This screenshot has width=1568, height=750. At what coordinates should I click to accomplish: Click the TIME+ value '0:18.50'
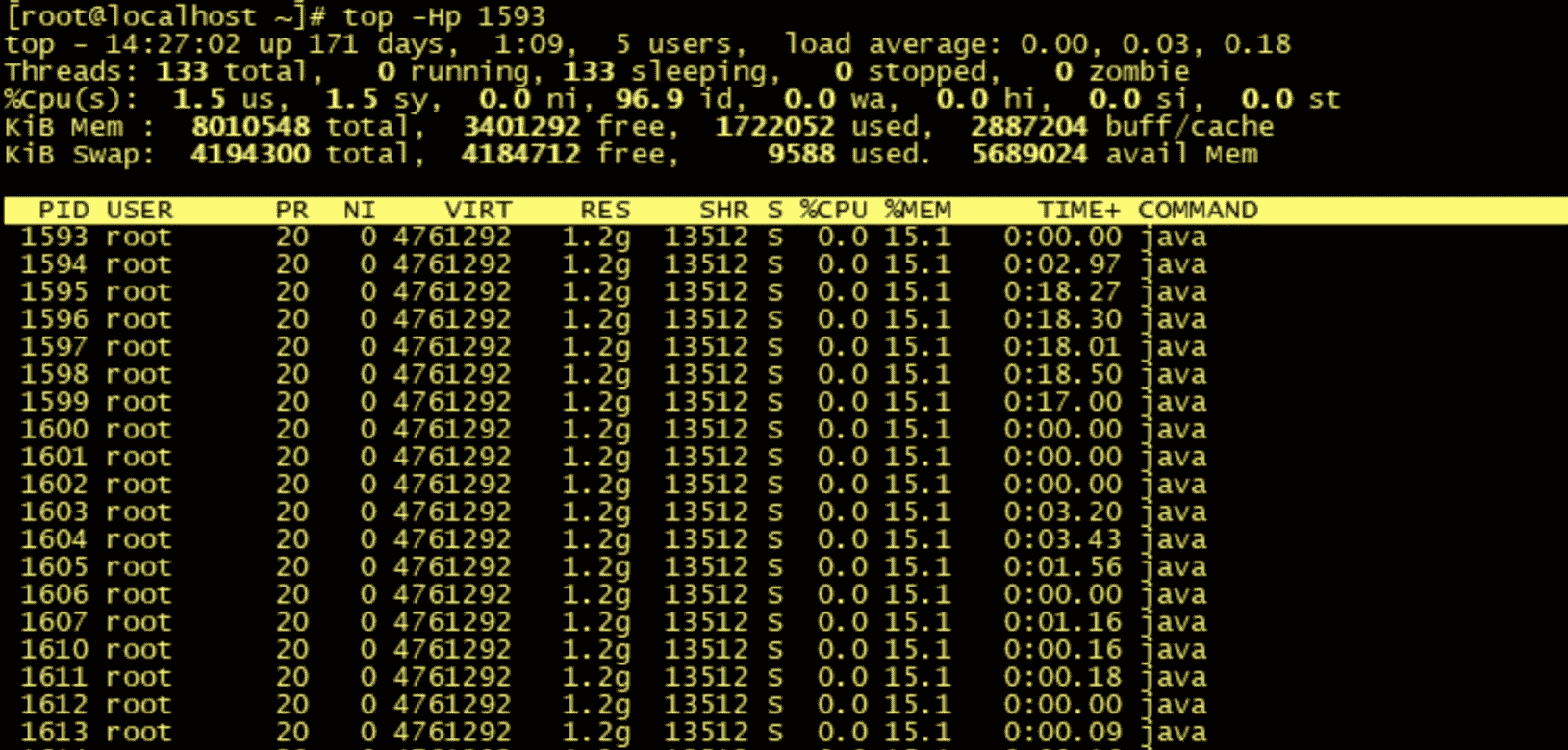pos(1063,375)
